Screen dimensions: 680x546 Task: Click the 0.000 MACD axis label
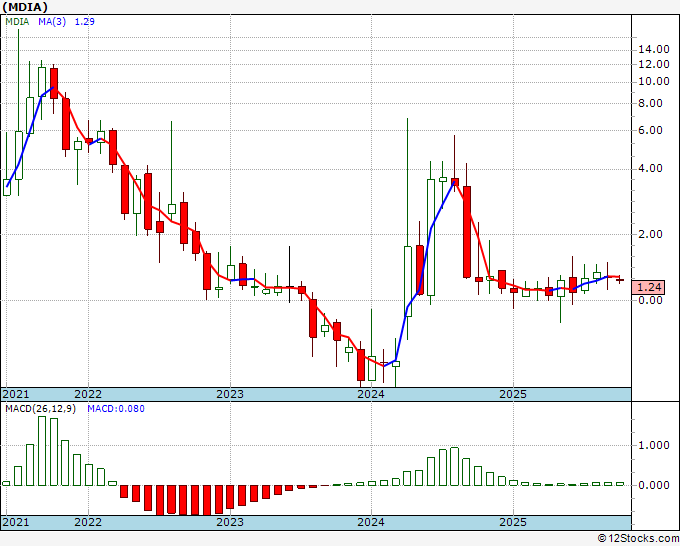click(654, 485)
